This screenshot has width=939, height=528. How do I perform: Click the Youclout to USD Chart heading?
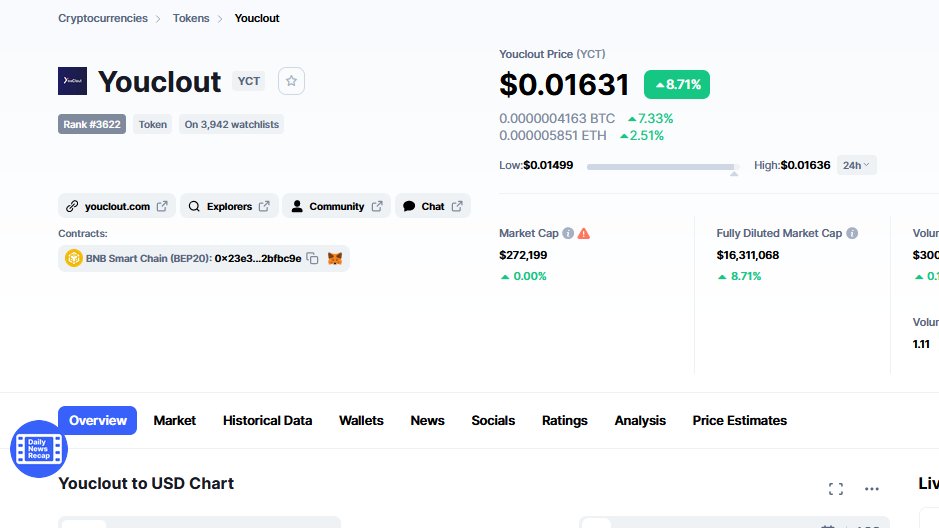146,483
